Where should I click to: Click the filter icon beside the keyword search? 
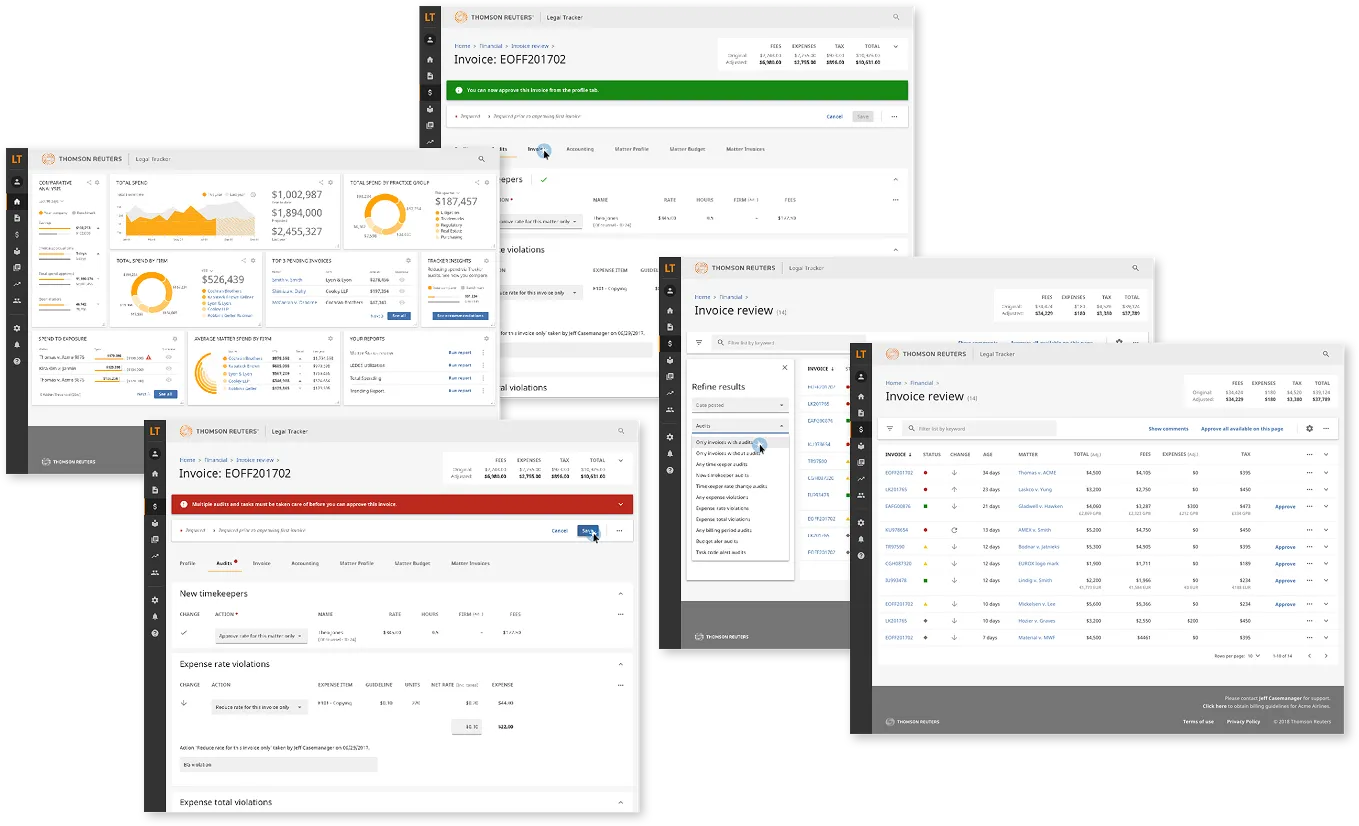click(x=890, y=429)
